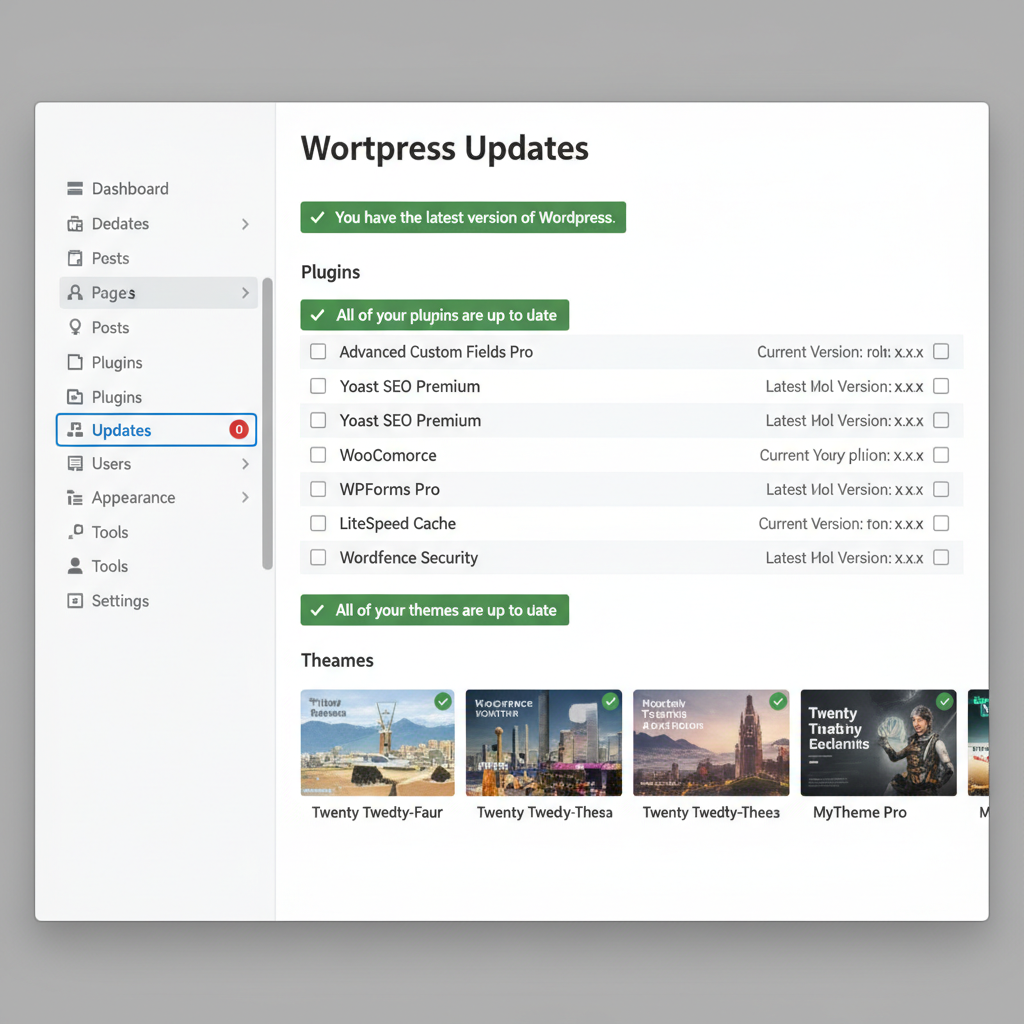Image resolution: width=1024 pixels, height=1024 pixels.
Task: Click the red Updates count badge
Action: coord(238,430)
